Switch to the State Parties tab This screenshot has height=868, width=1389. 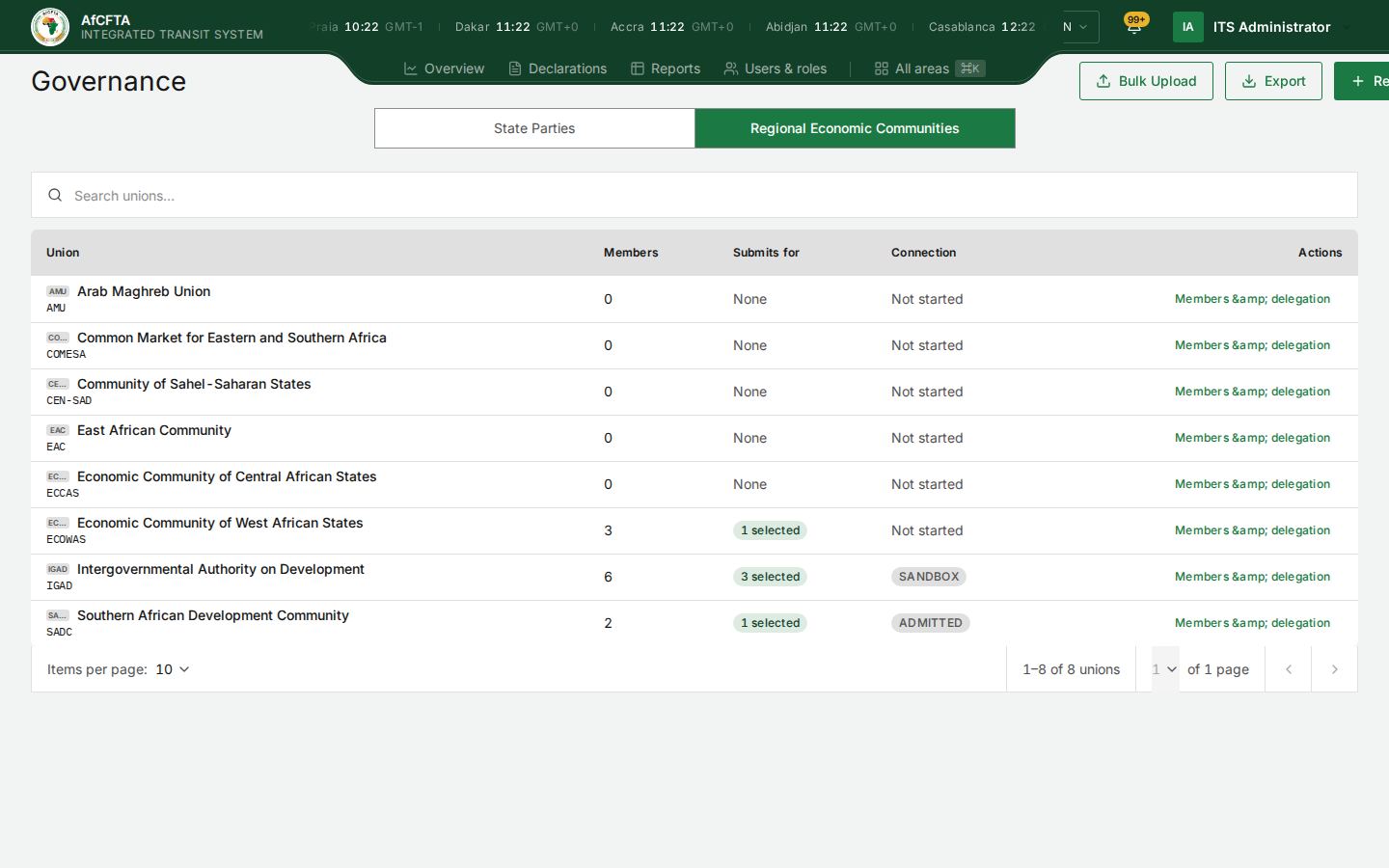coord(534,128)
